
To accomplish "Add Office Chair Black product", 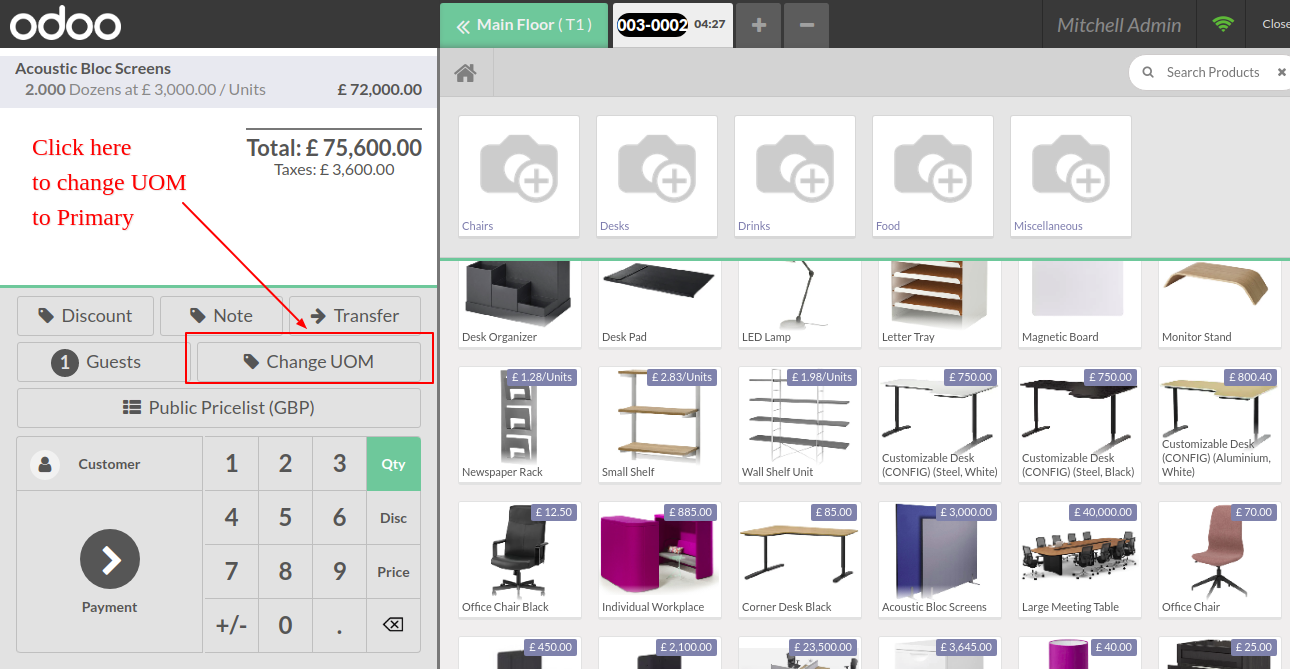I will tap(520, 559).
